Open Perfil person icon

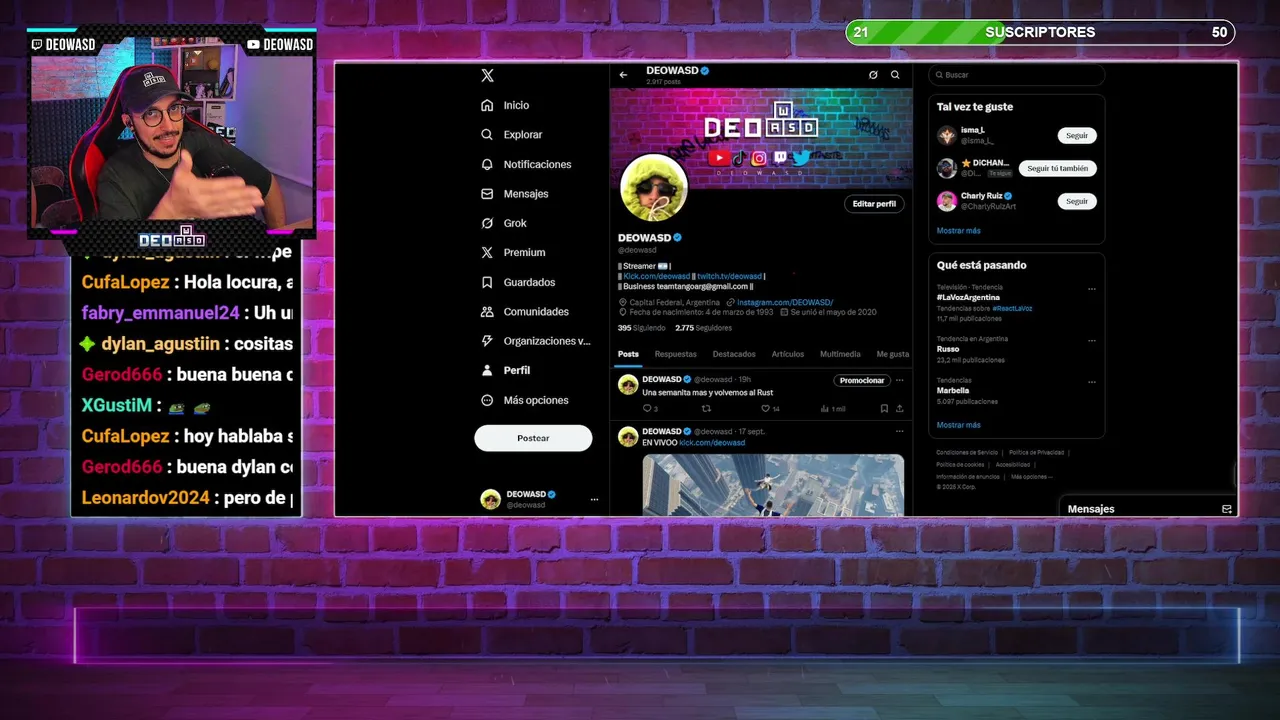point(487,370)
